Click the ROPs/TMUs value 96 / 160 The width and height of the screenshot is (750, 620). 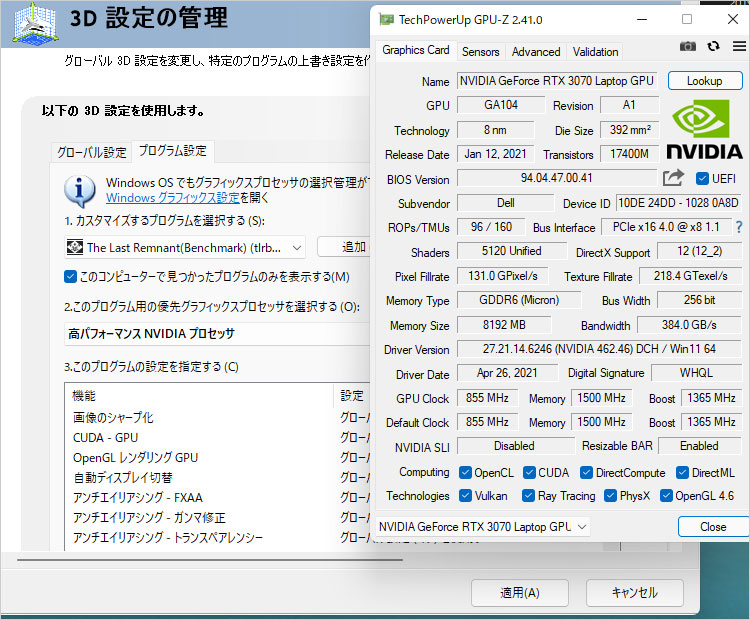click(491, 227)
